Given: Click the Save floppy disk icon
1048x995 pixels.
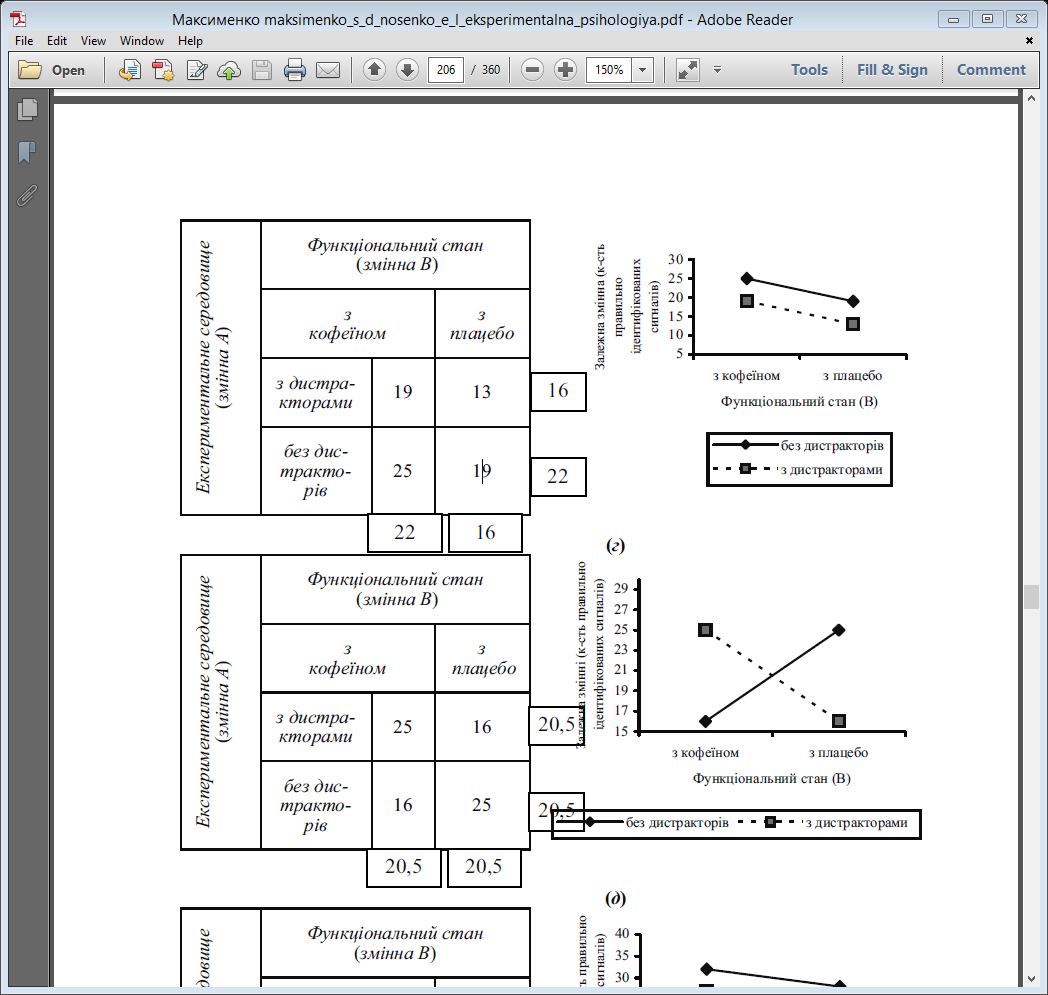Looking at the screenshot, I should [x=261, y=69].
